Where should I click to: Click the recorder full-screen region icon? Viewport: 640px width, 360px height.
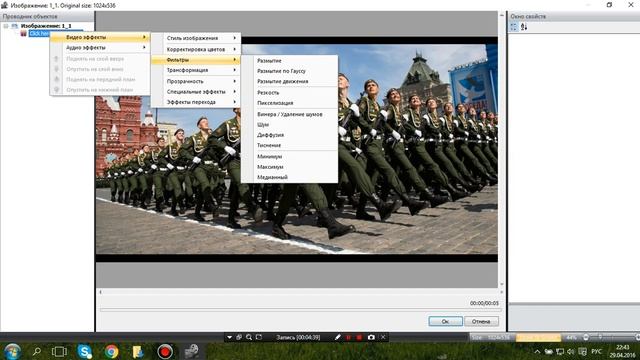coord(259,337)
